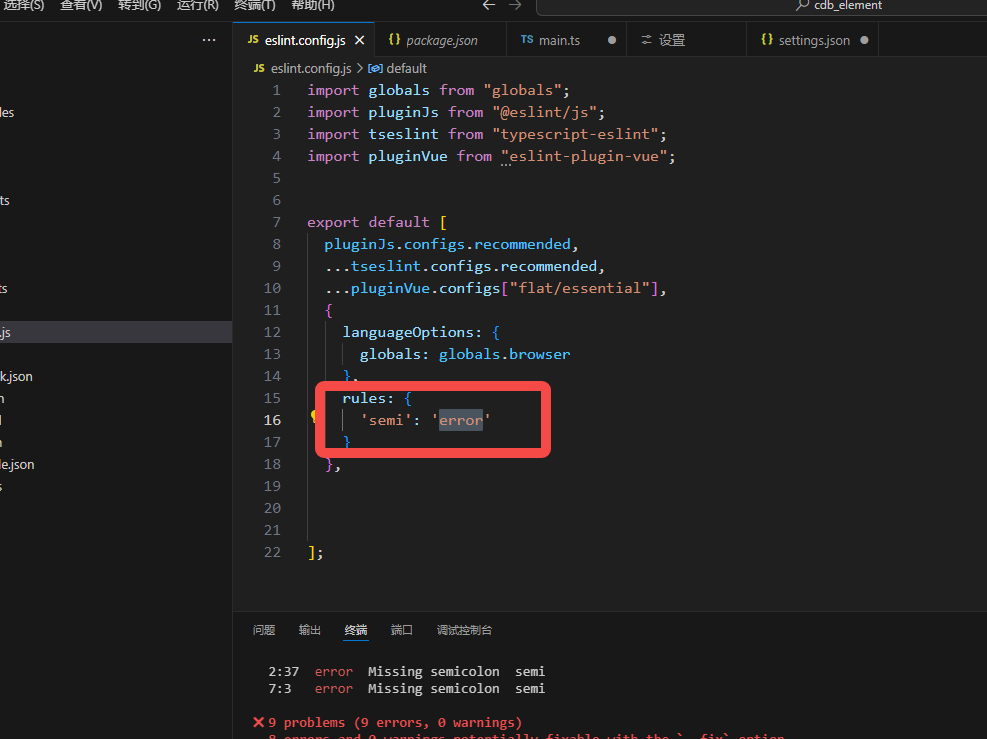Open the 帮助(H) menu

[x=313, y=6]
